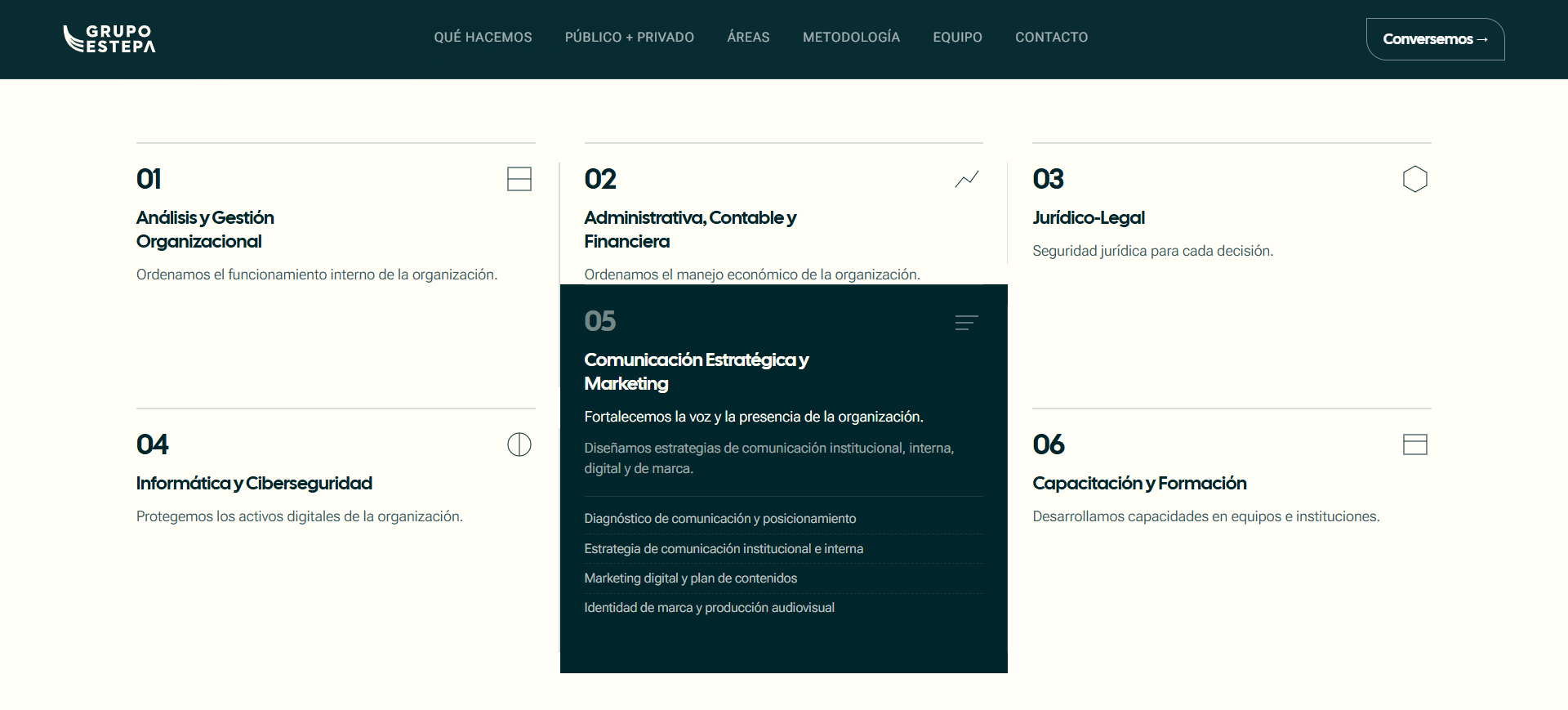Click number 01 on first card
The width and height of the screenshot is (1568, 710).
(x=149, y=179)
